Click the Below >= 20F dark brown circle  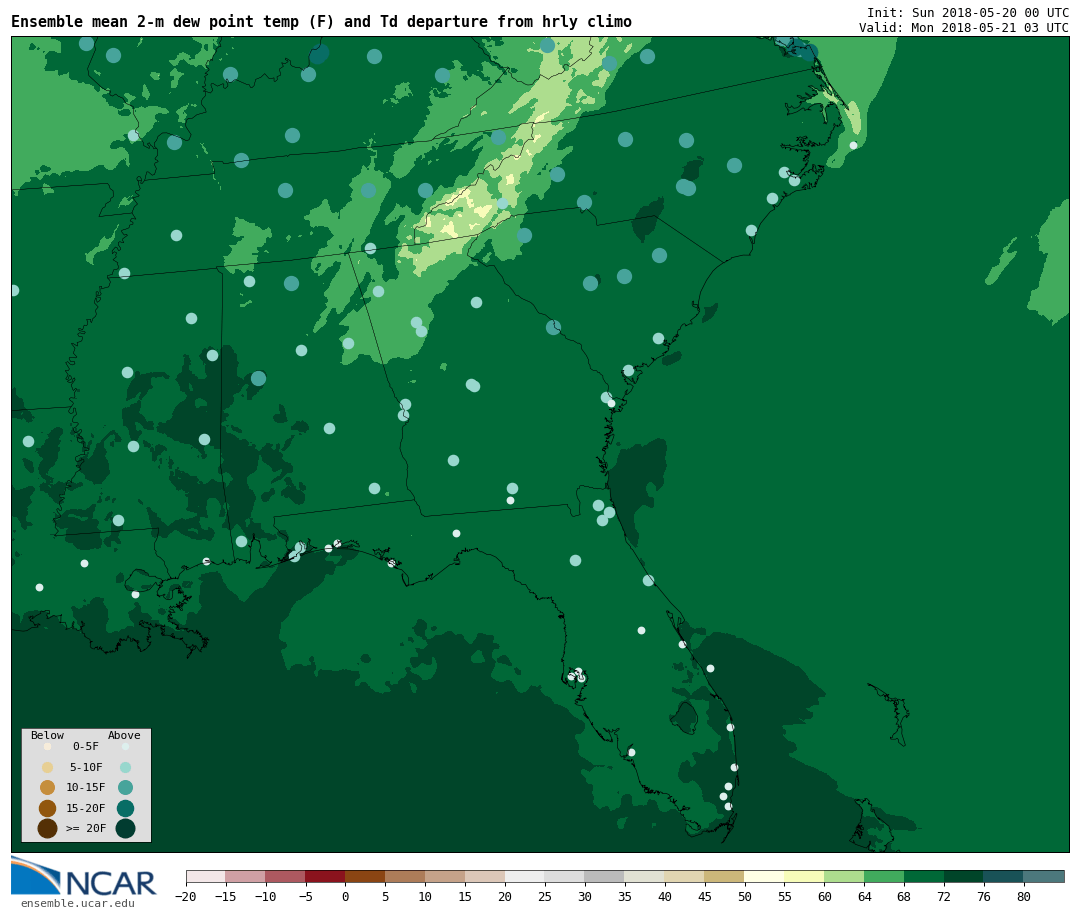(48, 828)
